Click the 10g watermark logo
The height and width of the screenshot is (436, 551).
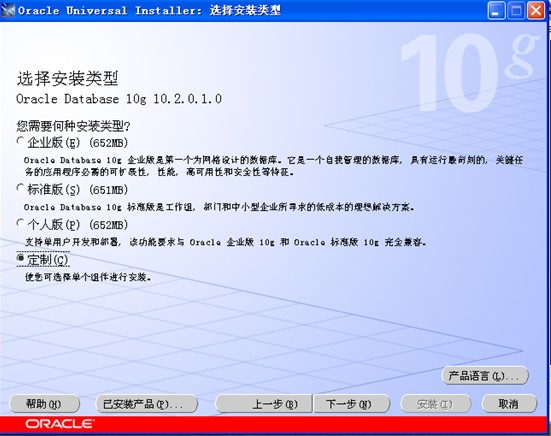(x=469, y=73)
